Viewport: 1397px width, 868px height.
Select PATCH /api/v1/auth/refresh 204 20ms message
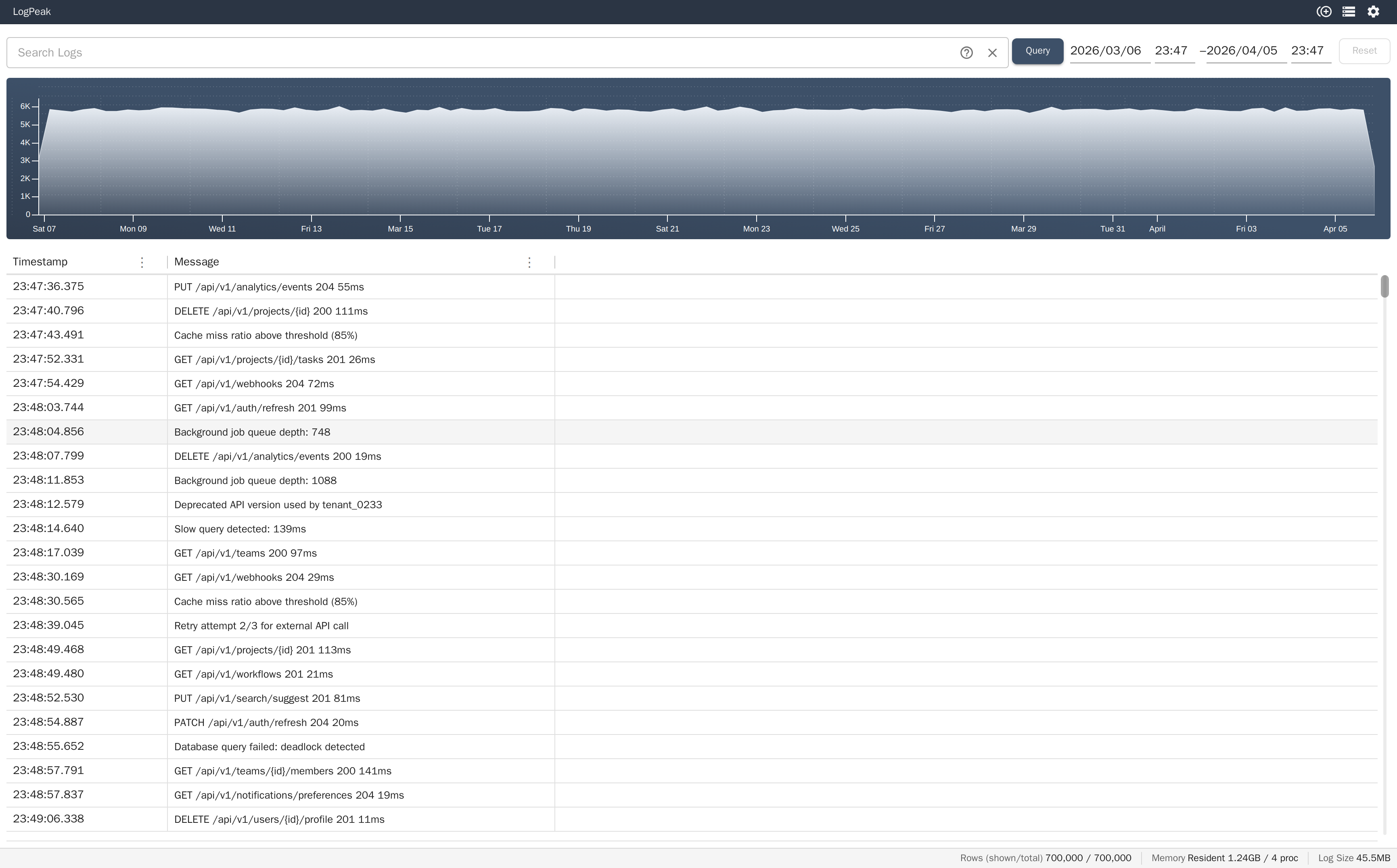[x=266, y=722]
